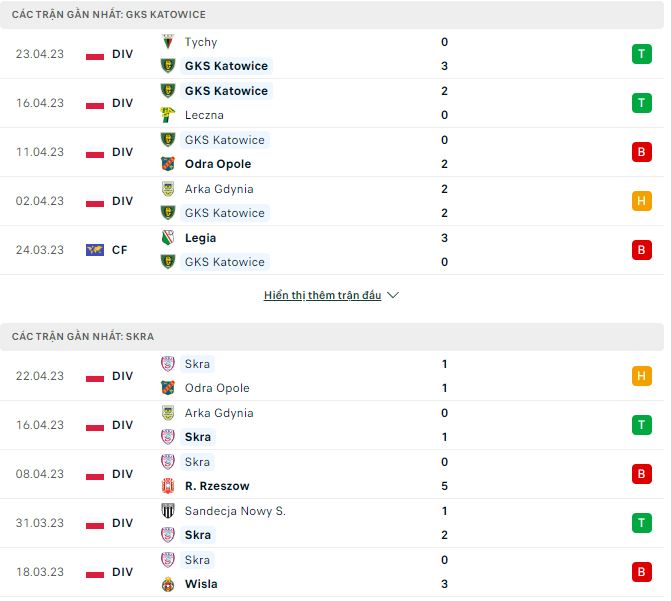The image size is (671, 601).
Task: Click the Tychy club crest icon
Action: (x=168, y=42)
